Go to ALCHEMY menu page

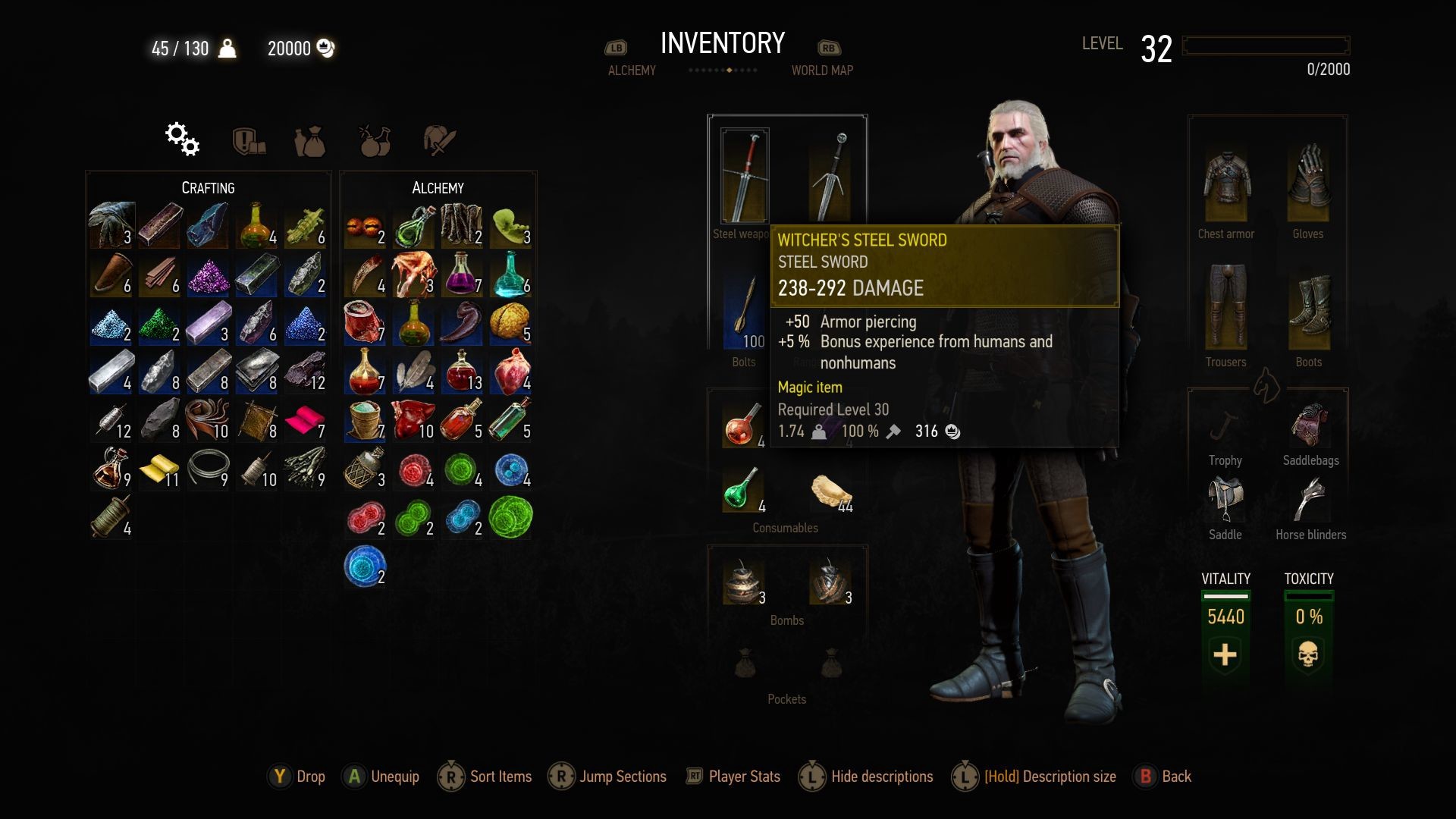point(632,70)
